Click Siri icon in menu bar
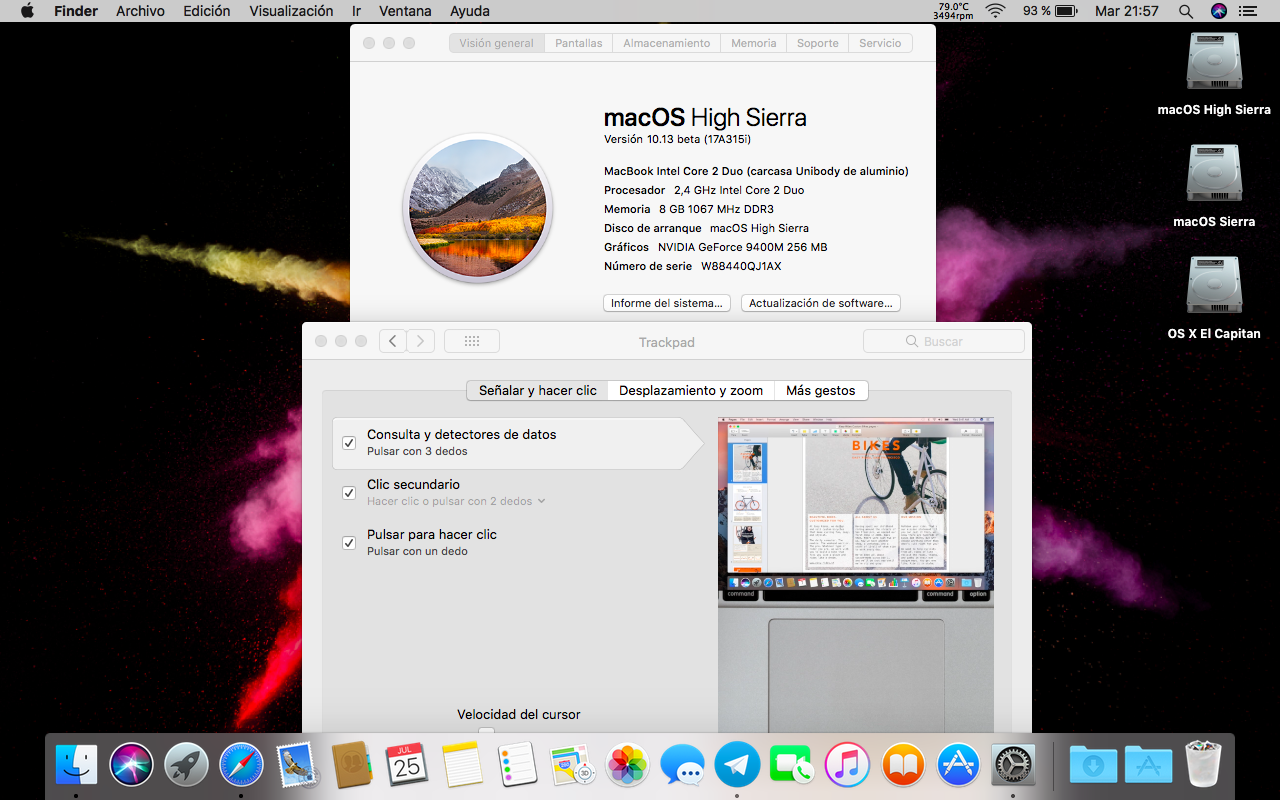The image size is (1280, 800). tap(1218, 11)
